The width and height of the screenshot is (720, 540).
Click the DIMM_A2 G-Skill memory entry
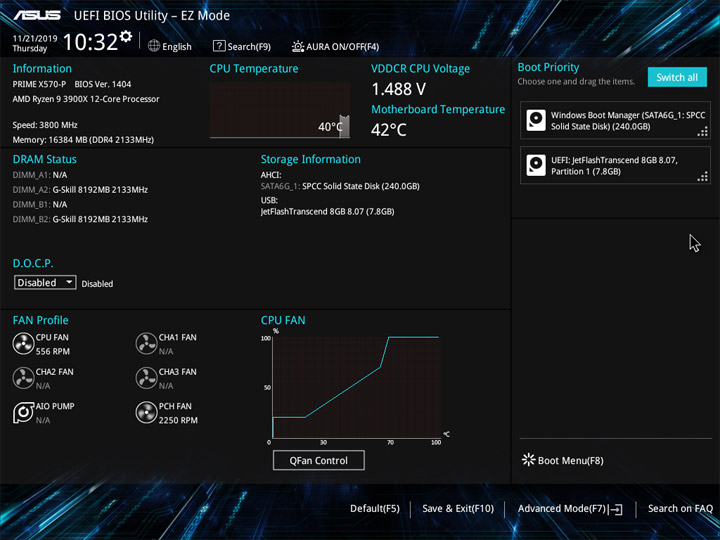(x=80, y=190)
